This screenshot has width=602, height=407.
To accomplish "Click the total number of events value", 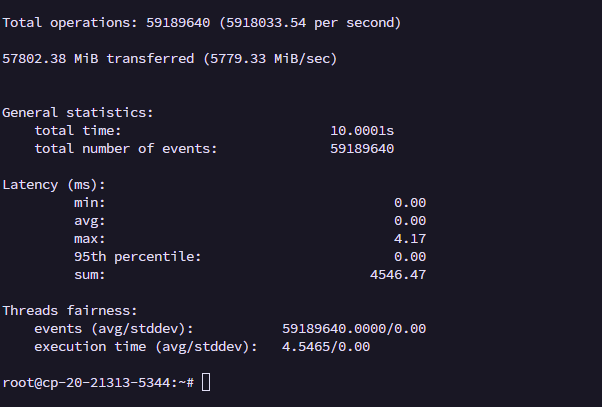I will 362,149.
